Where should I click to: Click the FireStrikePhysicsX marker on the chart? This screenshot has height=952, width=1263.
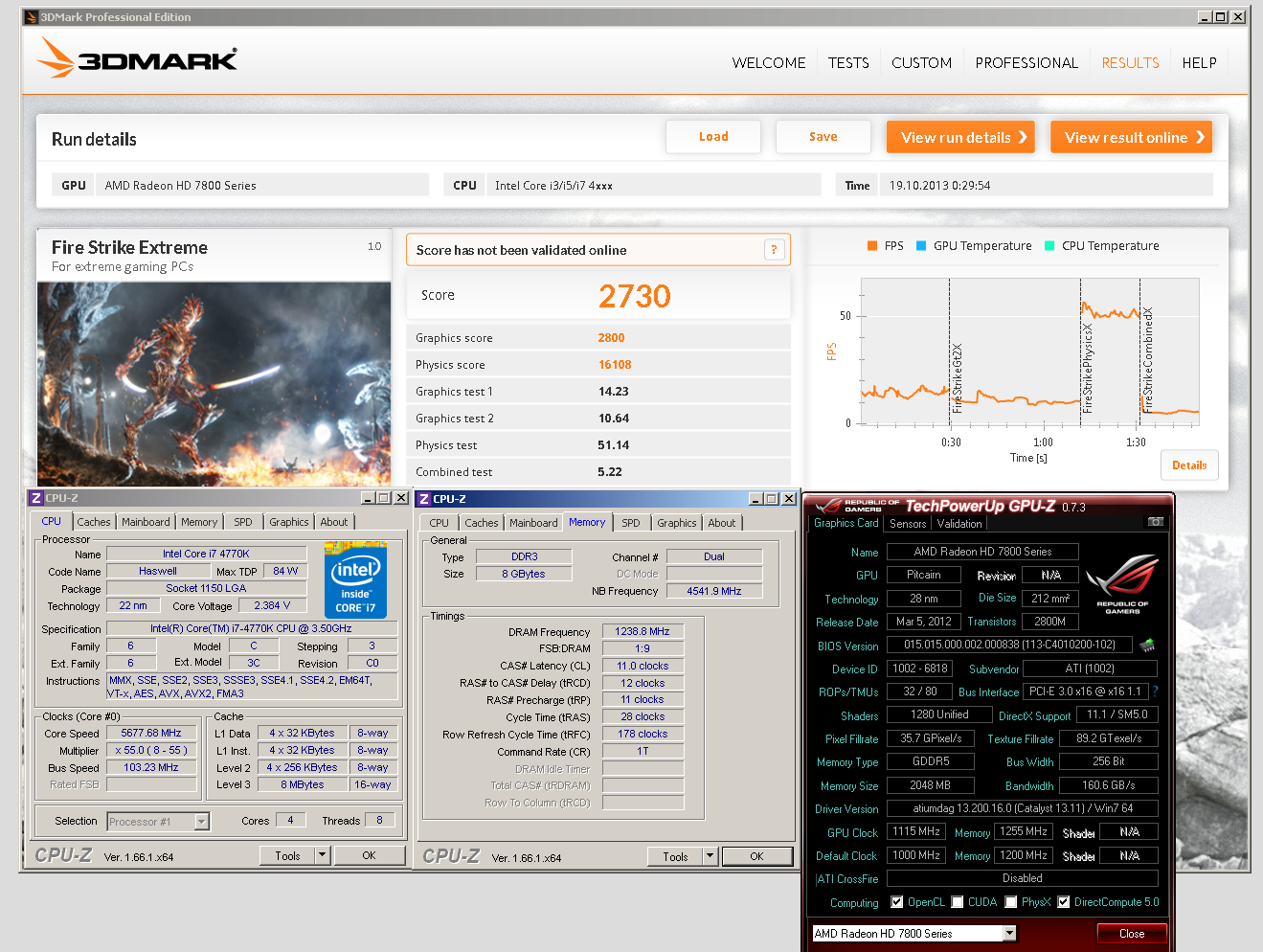pos(1087,368)
